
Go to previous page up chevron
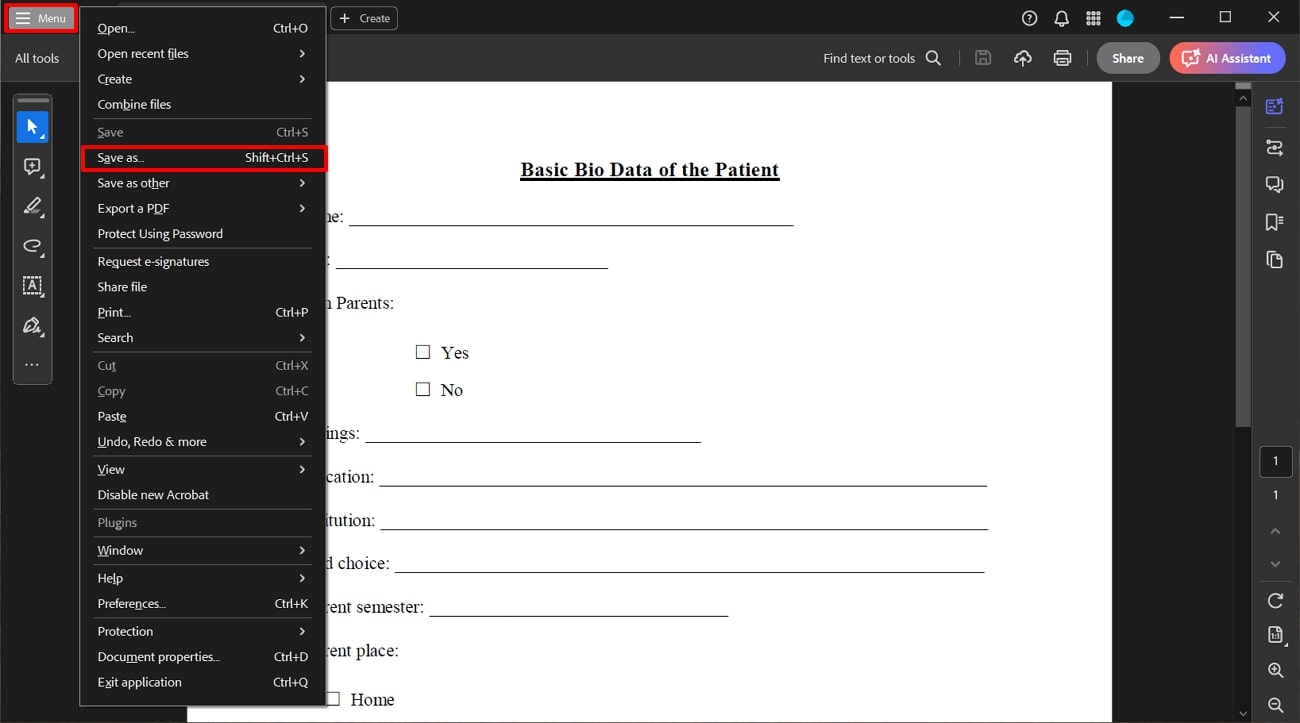[x=1275, y=531]
